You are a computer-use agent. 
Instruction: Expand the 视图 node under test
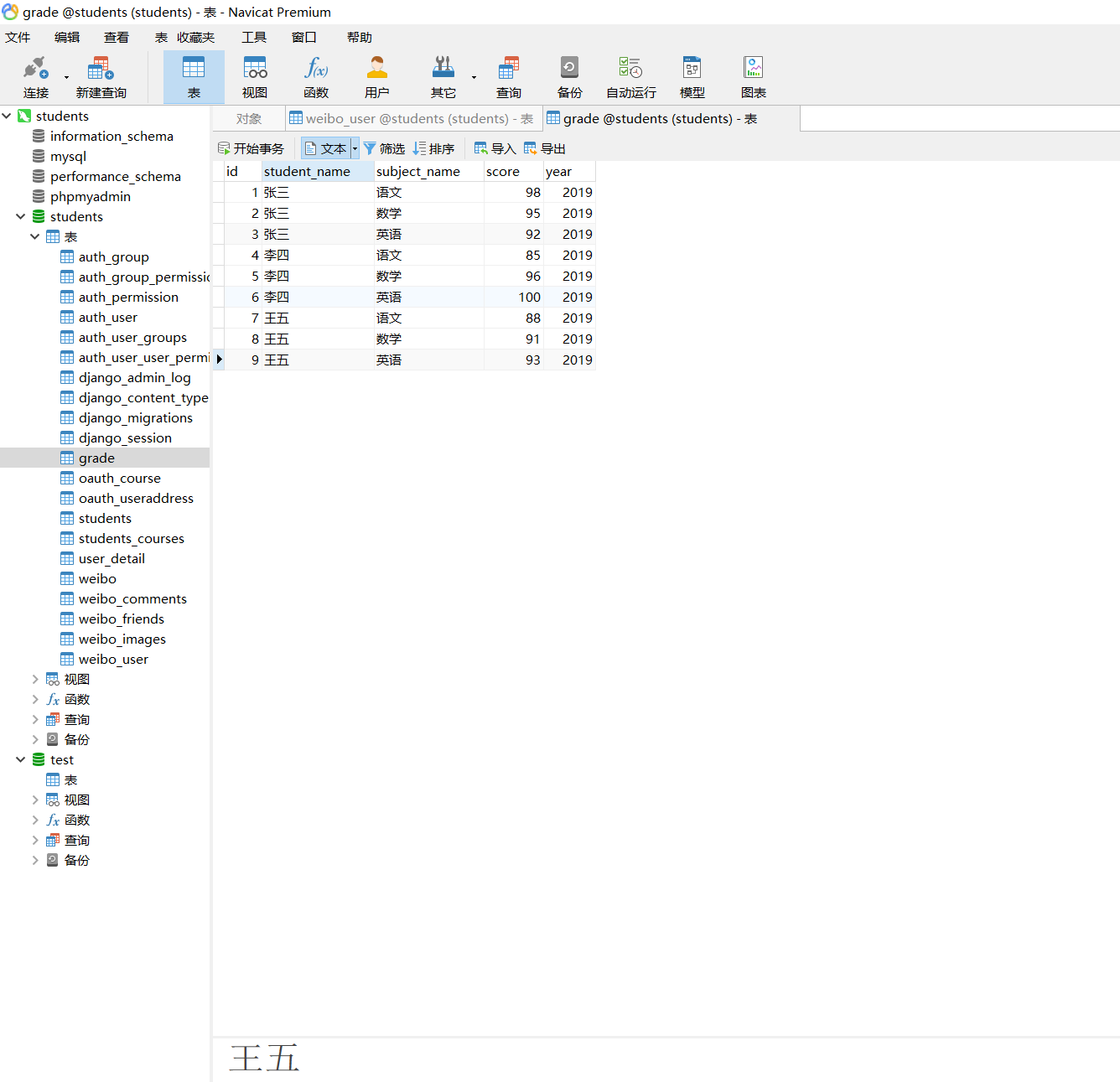pos(35,800)
